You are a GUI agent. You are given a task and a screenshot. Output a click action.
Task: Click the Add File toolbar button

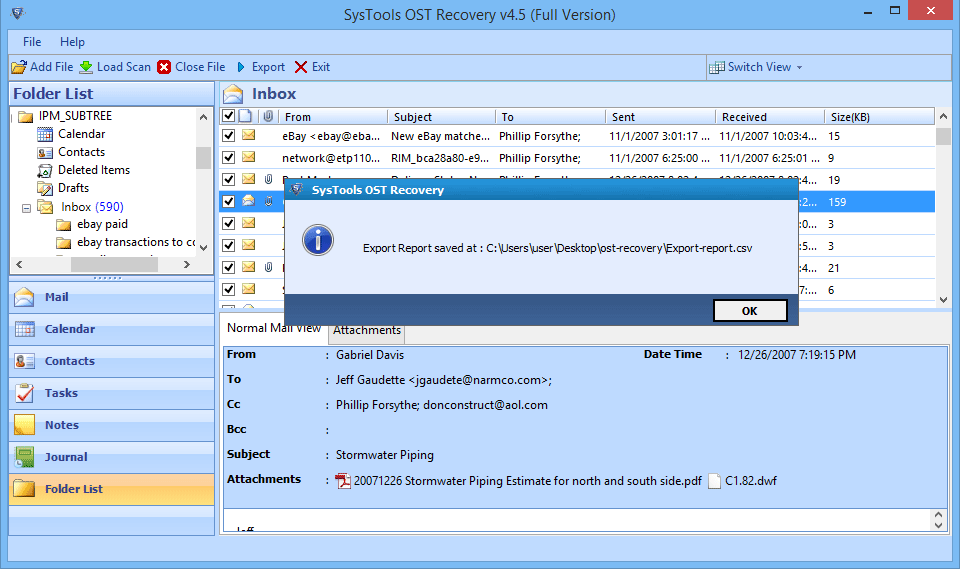[42, 67]
